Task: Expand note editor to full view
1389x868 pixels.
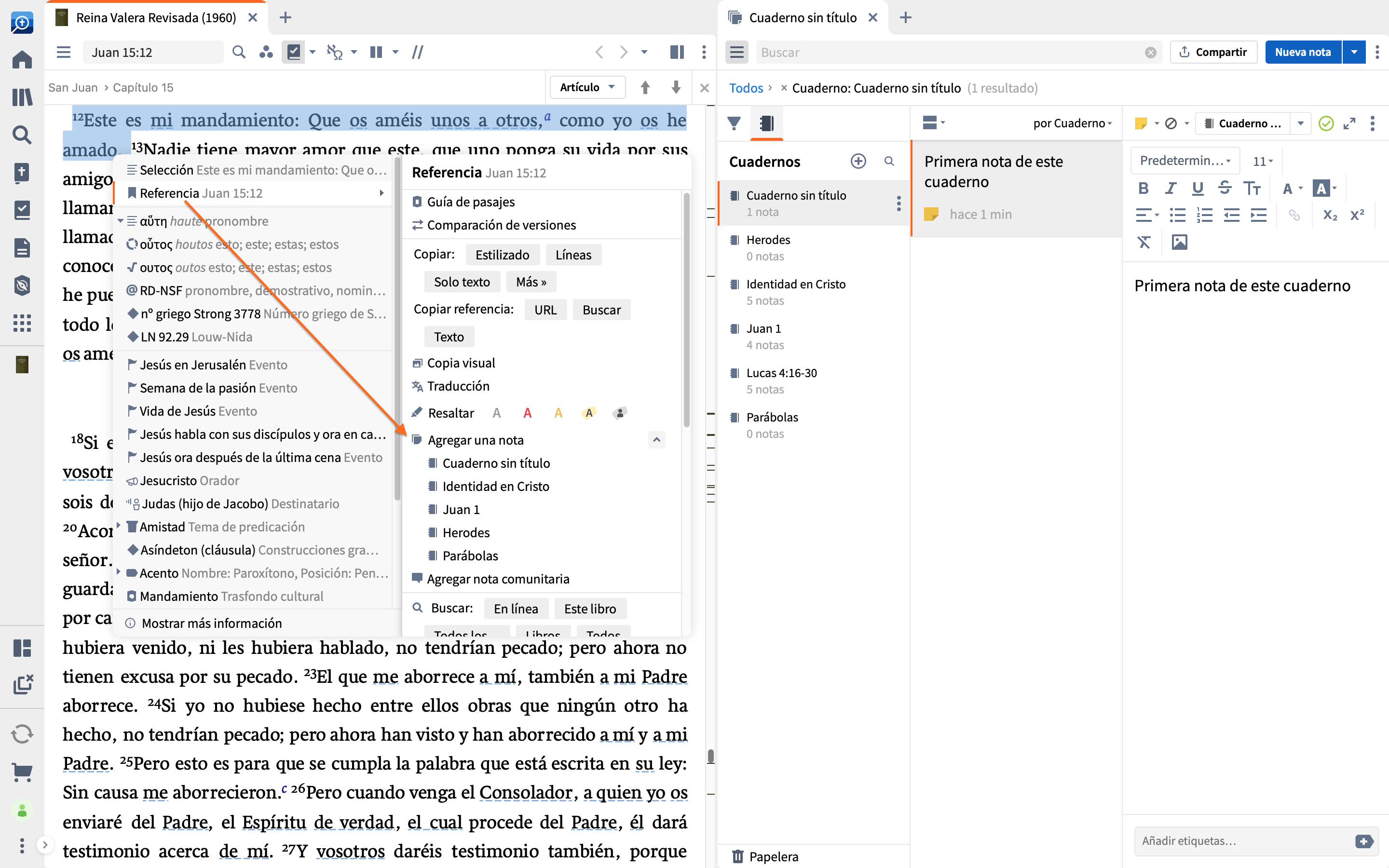Action: (x=1349, y=123)
